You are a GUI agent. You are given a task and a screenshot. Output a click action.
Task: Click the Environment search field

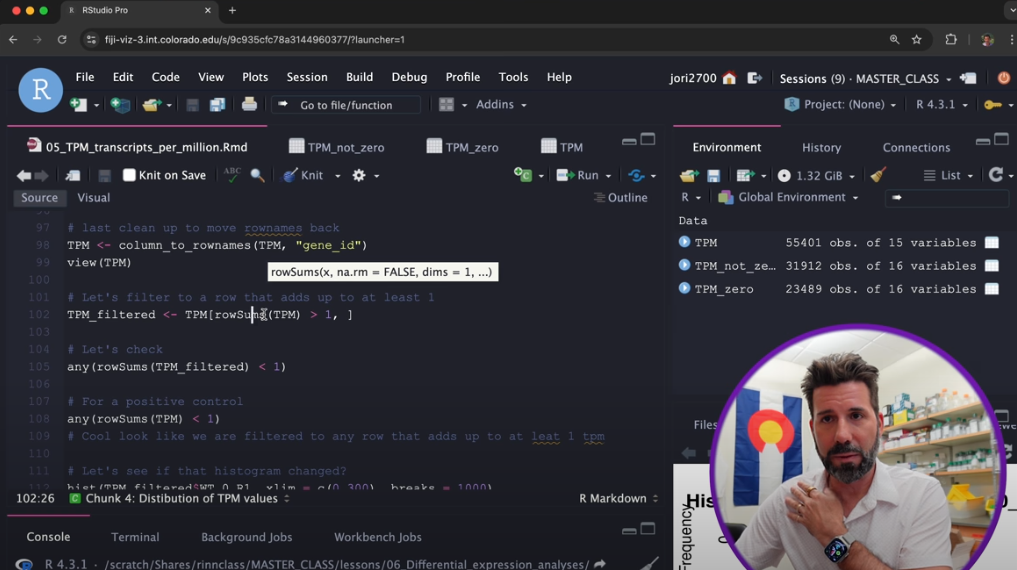click(946, 198)
